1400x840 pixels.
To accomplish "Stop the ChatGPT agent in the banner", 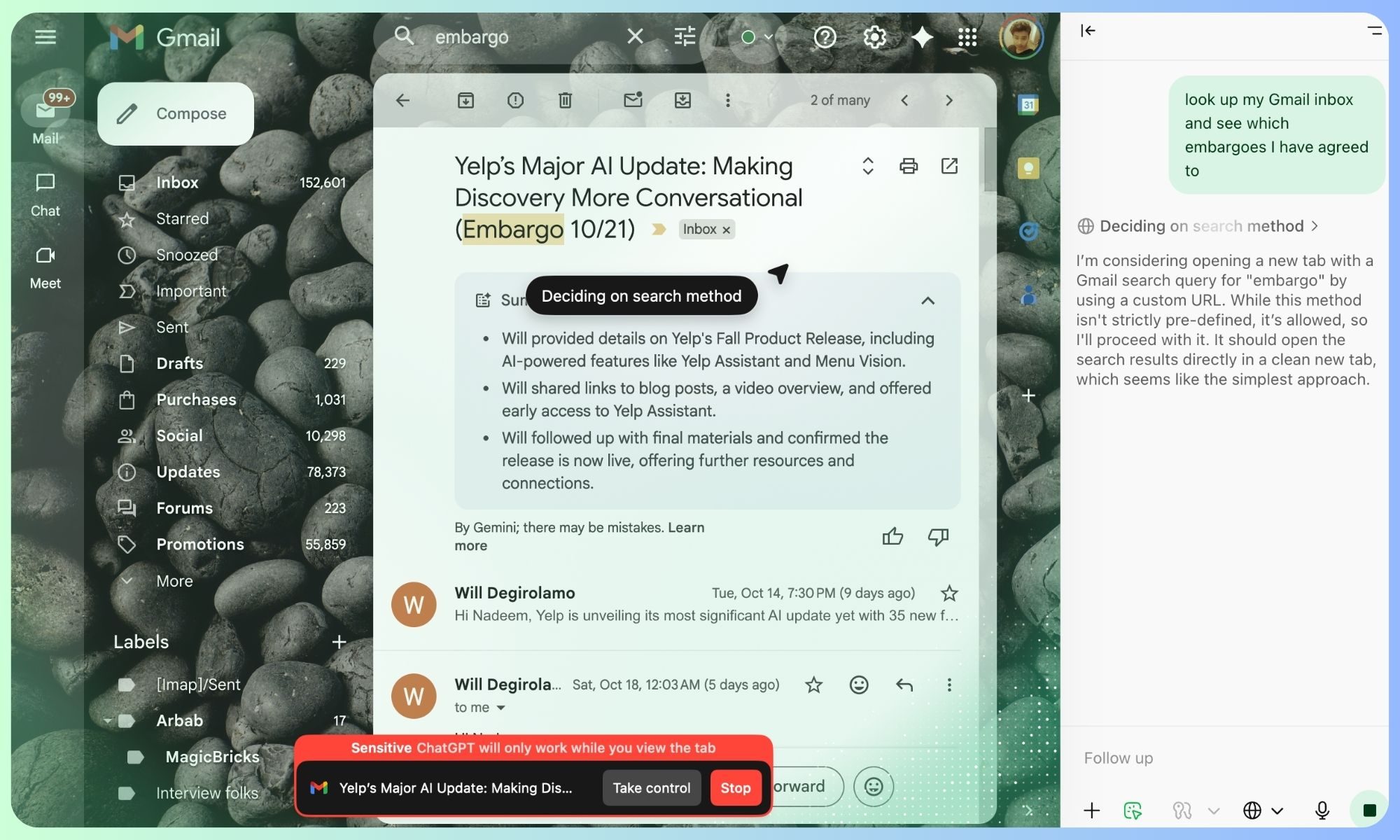I will (736, 787).
